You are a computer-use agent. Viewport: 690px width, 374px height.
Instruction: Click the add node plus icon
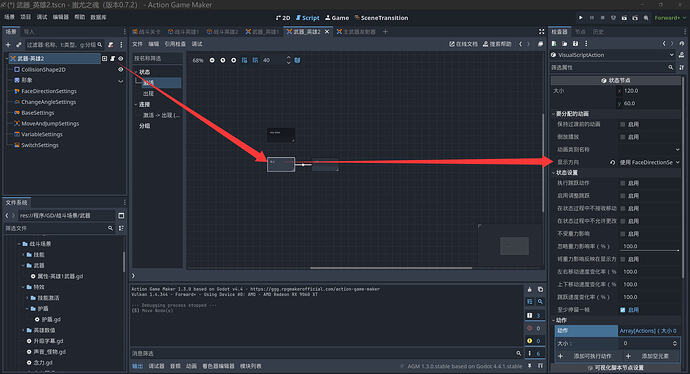(x=8, y=44)
